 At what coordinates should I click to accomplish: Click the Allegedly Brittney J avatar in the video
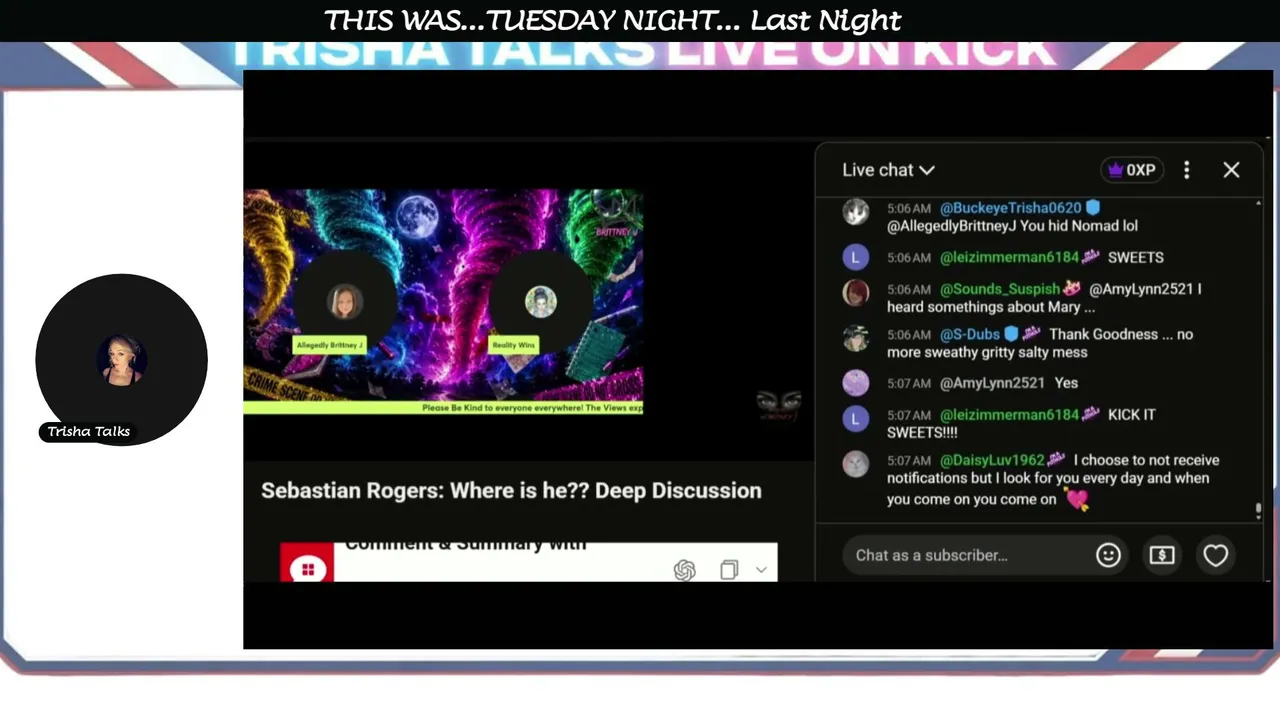[x=345, y=301]
